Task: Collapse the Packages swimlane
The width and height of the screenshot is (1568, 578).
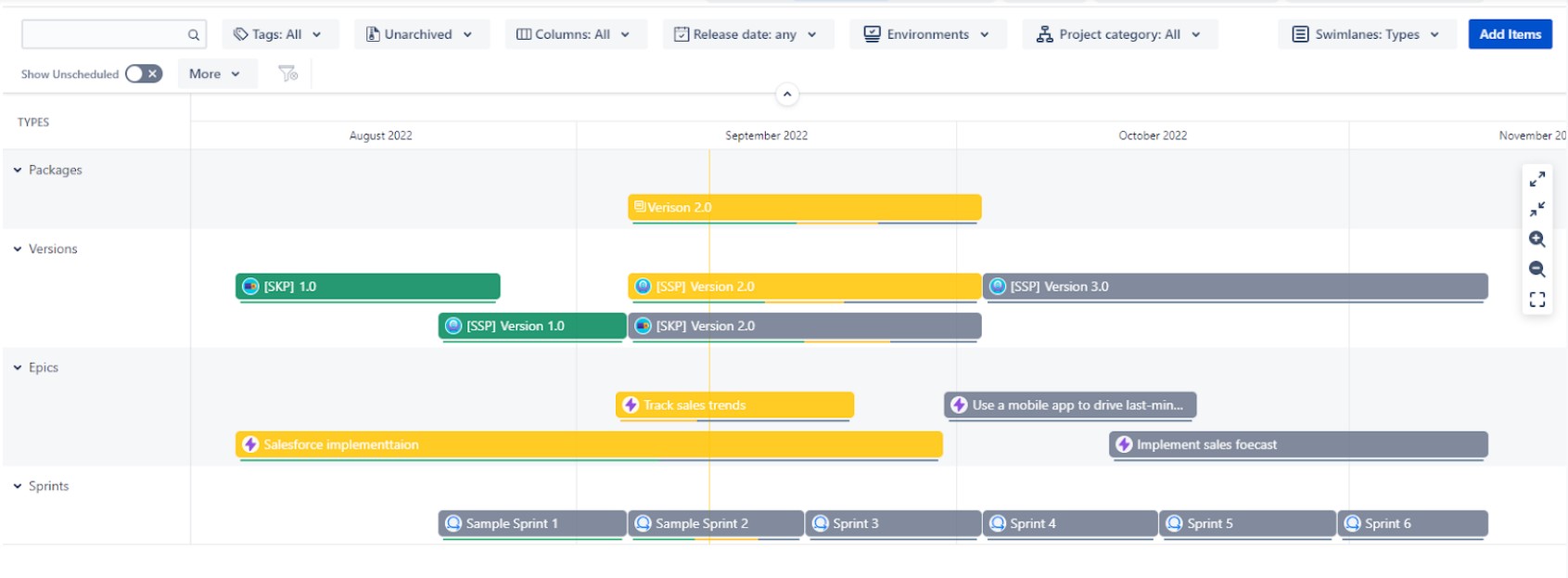Action: tap(18, 170)
